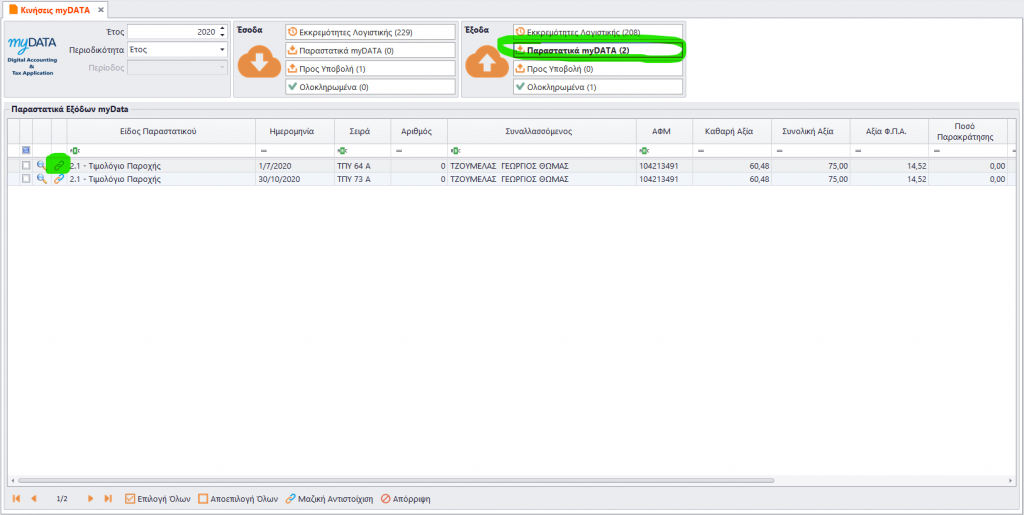Viewport: 1024px width, 515px height.
Task: Tick the checkbox for the 1/7/2020 invoice row
Action: [x=26, y=166]
